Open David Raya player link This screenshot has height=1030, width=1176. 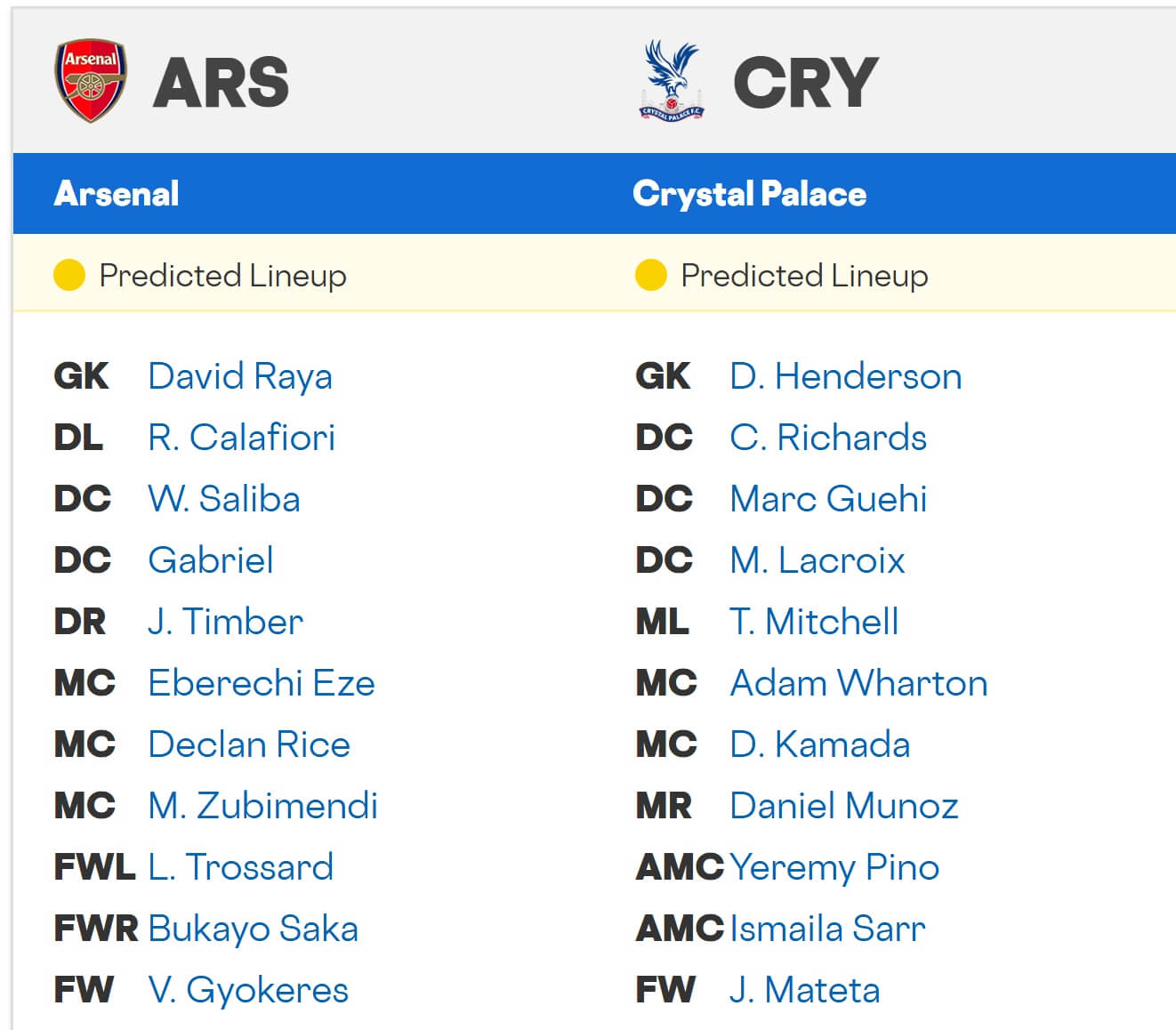click(x=239, y=376)
